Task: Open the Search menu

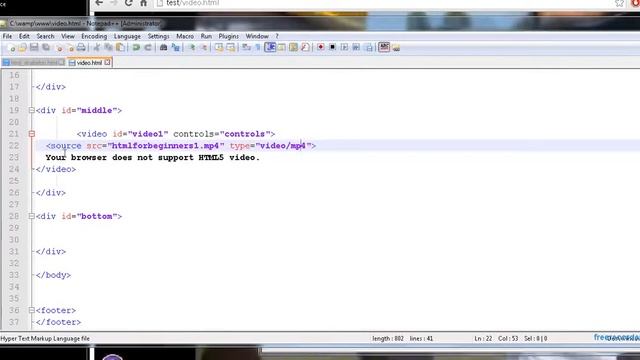Action: click(x=45, y=36)
